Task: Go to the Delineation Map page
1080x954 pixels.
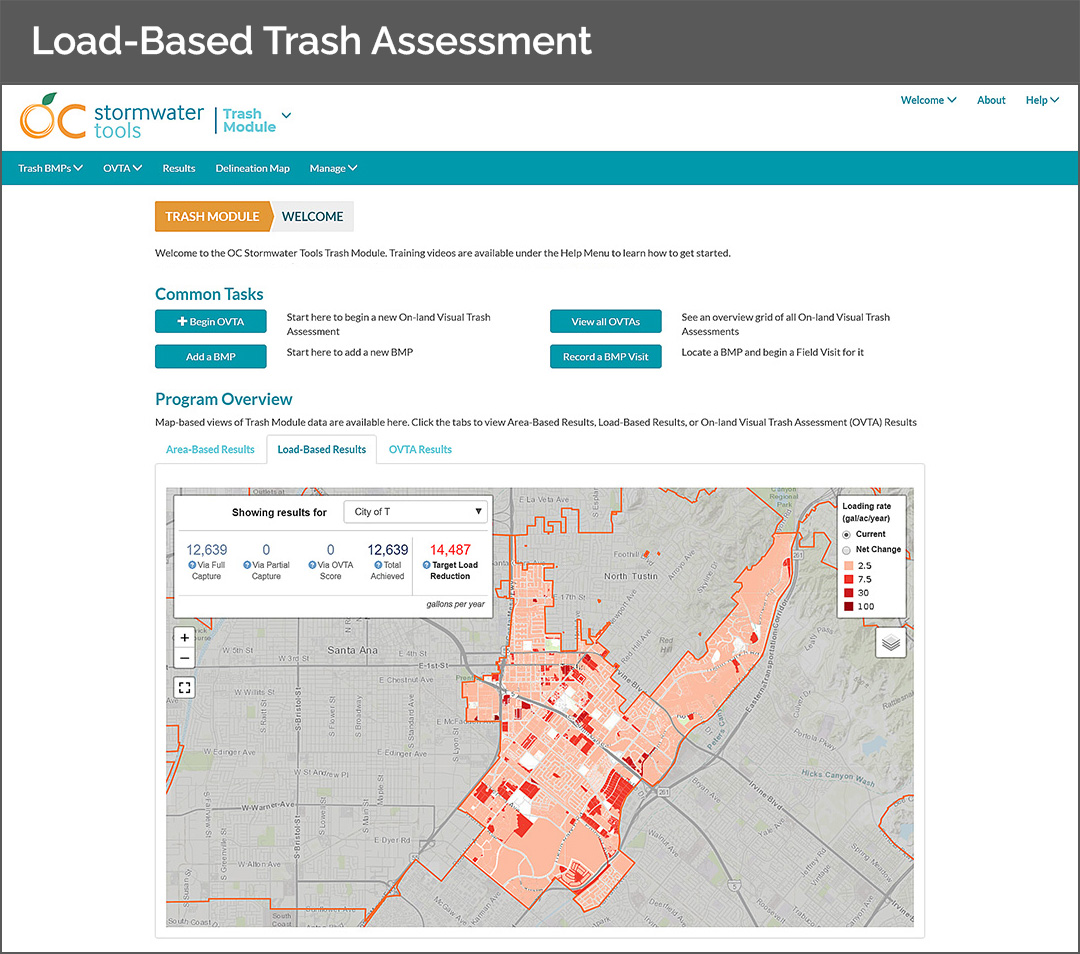Action: (252, 168)
